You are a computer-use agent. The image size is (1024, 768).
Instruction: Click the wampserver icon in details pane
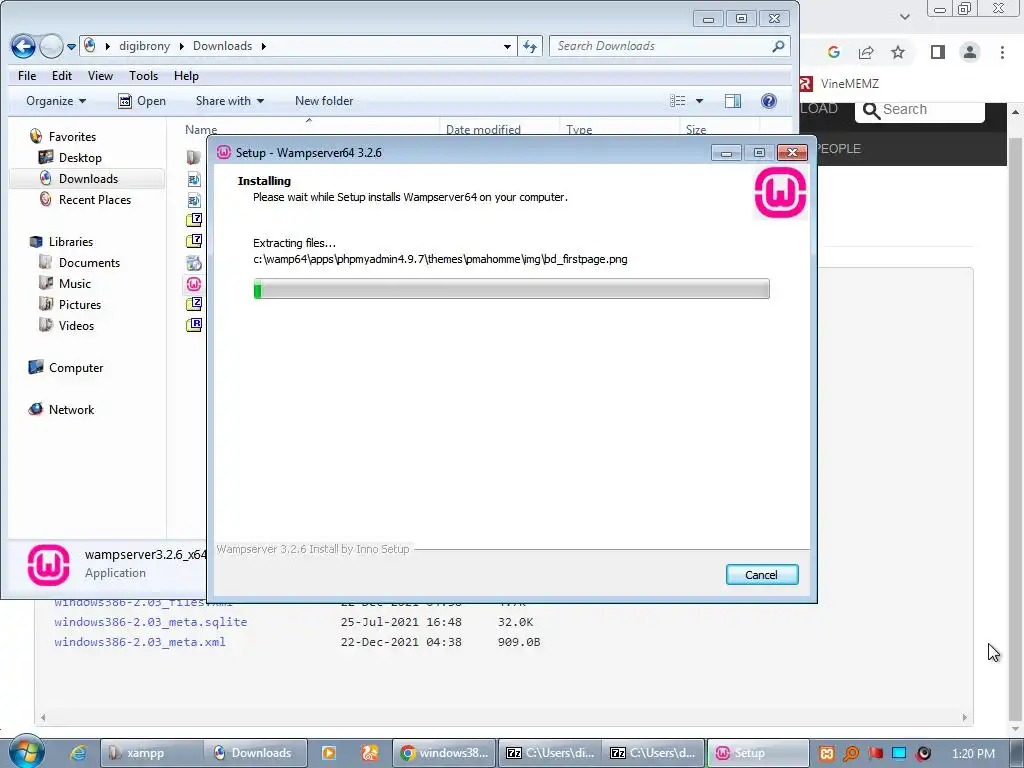(x=48, y=564)
